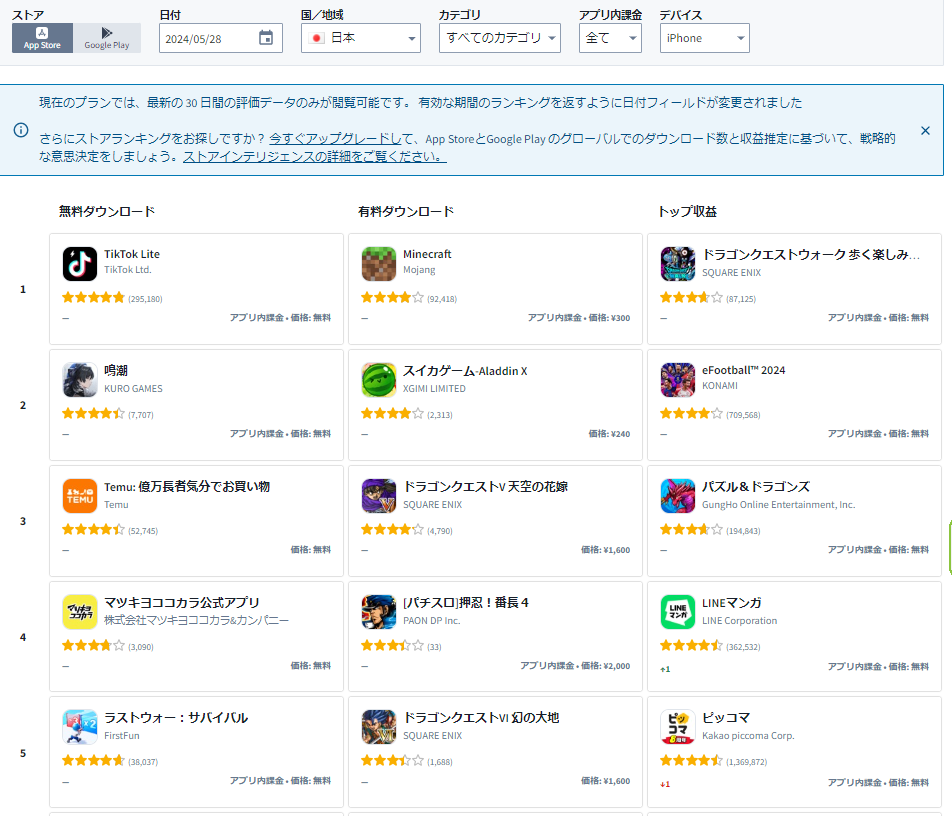Open the スイカゲーム watermelon icon

coord(379,380)
